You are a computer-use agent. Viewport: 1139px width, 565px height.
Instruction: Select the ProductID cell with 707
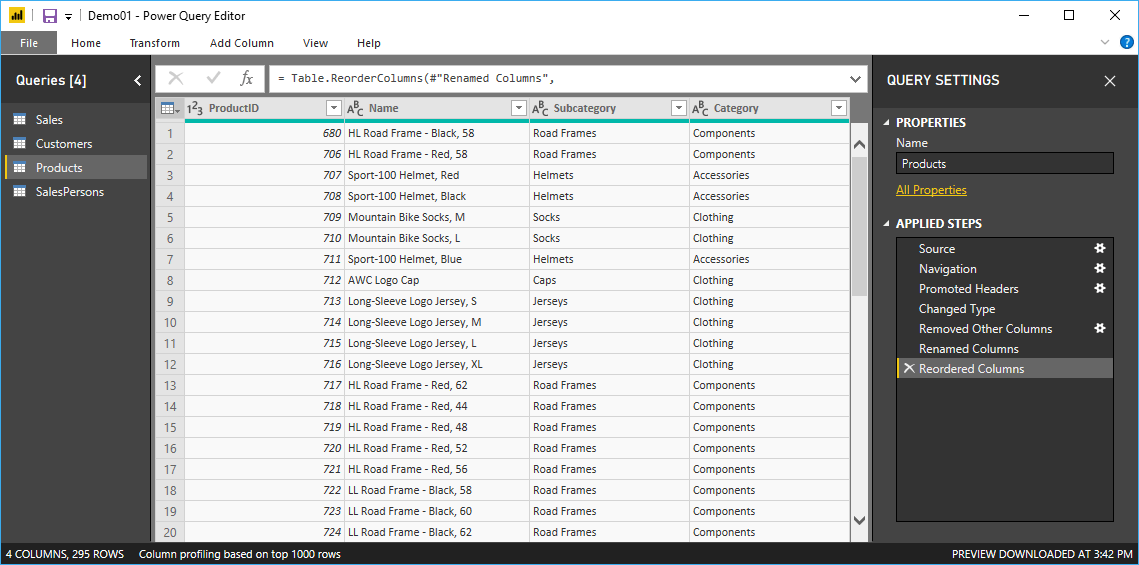tap(264, 175)
